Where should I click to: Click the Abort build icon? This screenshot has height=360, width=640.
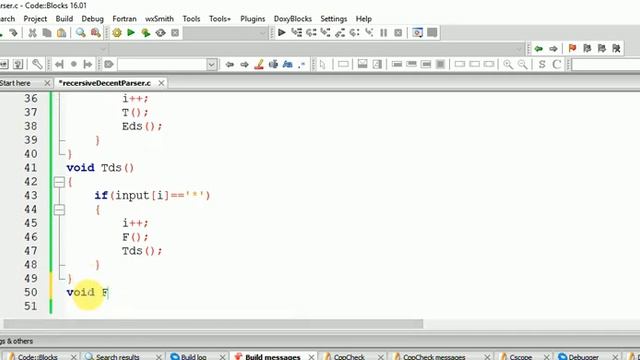(x=175, y=33)
